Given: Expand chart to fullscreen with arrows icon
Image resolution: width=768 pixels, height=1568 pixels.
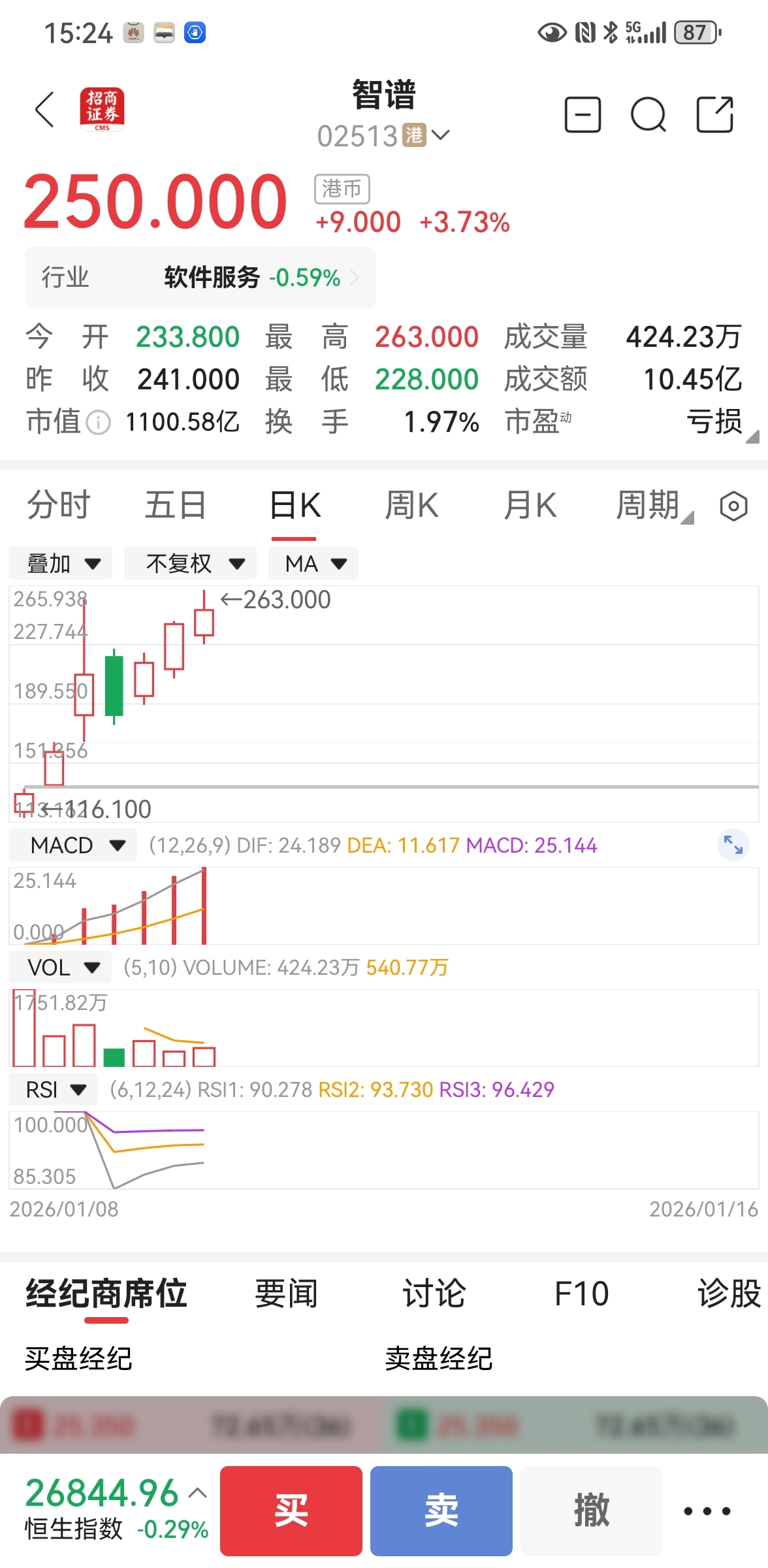Looking at the screenshot, I should (x=733, y=845).
